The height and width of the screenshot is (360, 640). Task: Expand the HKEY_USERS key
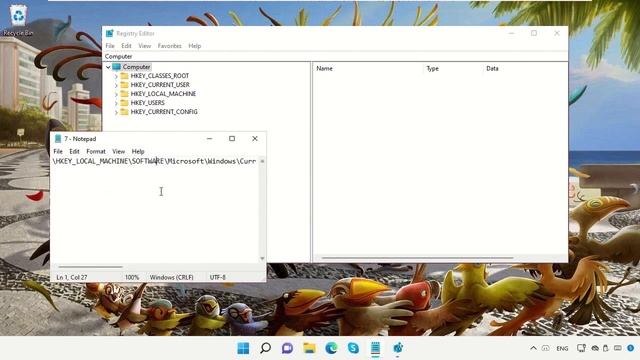tap(116, 103)
